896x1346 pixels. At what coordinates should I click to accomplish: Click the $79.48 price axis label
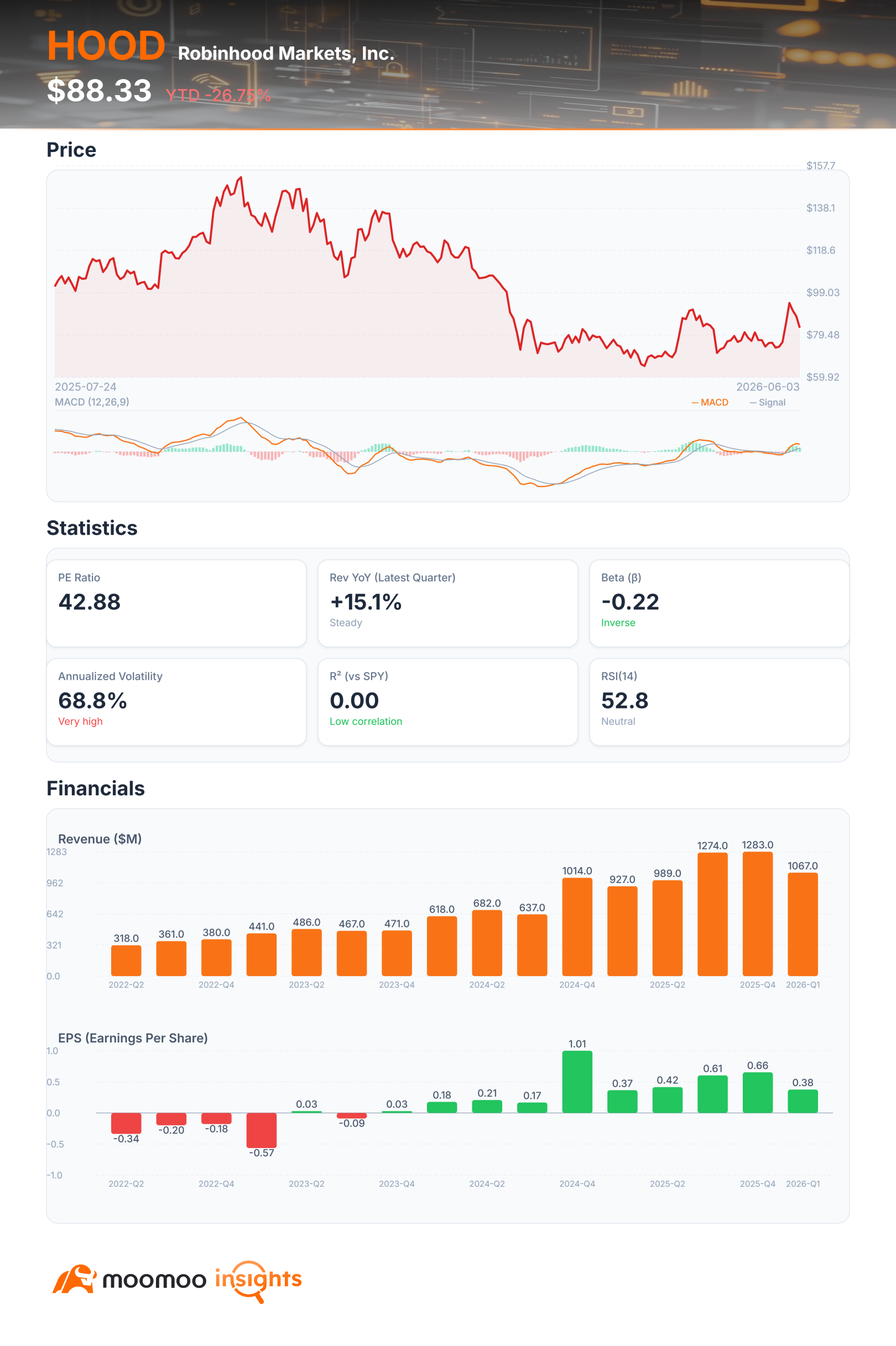[822, 335]
